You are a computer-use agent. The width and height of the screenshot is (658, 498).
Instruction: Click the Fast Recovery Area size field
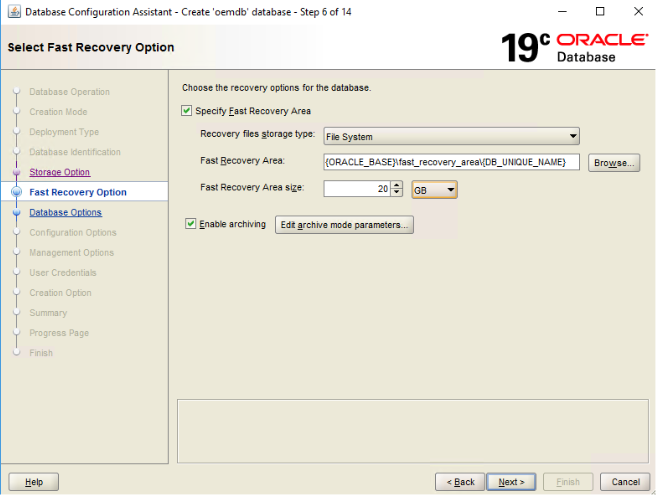[x=356, y=189]
